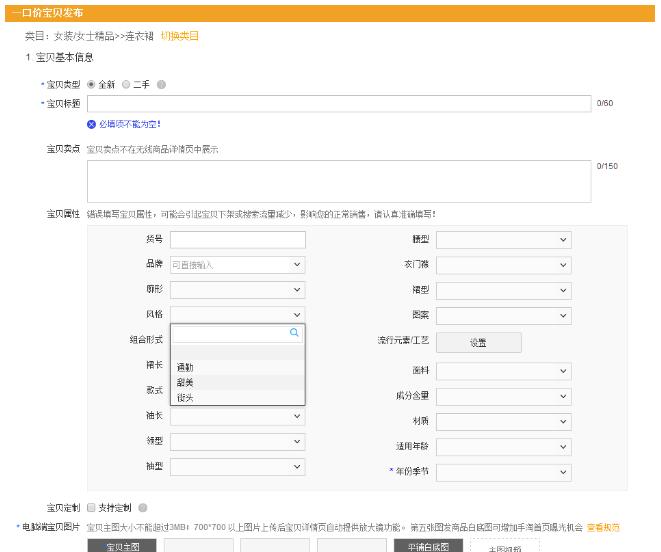Screen dimensions: 661x552
Task: Click the gray help icon beside 支持定制
Action: point(144,507)
